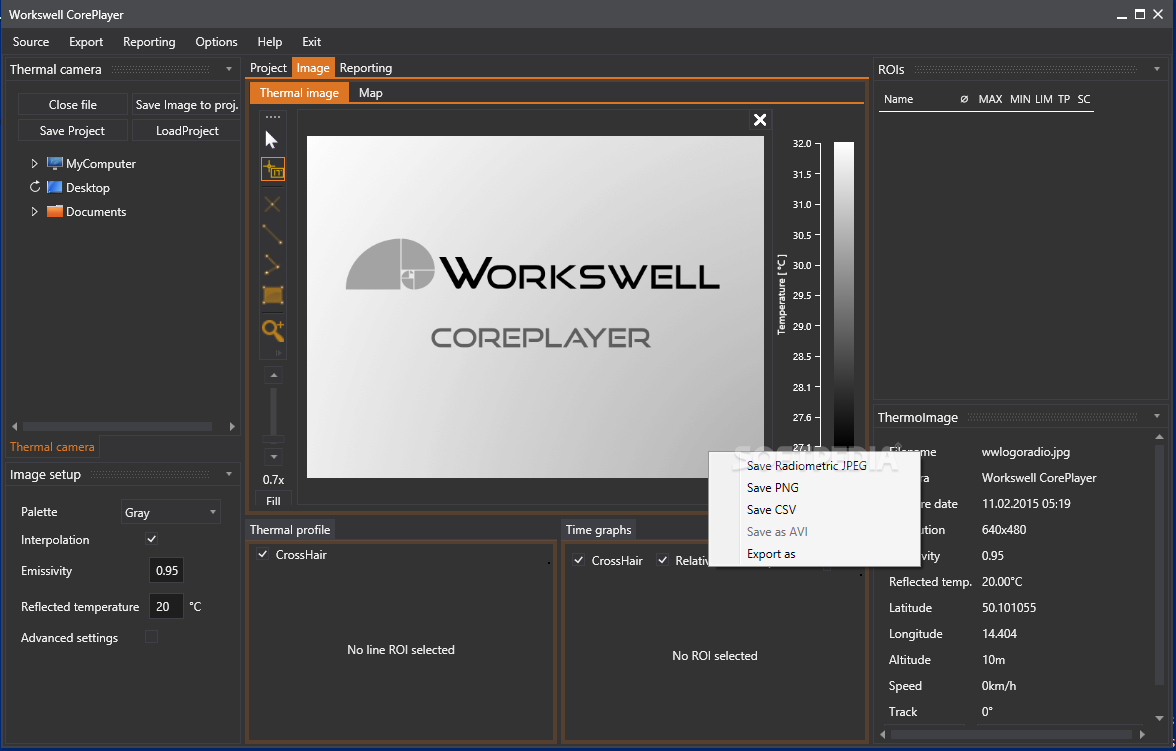Pick the polyline ROI tool
The image size is (1176, 751).
coord(272,265)
